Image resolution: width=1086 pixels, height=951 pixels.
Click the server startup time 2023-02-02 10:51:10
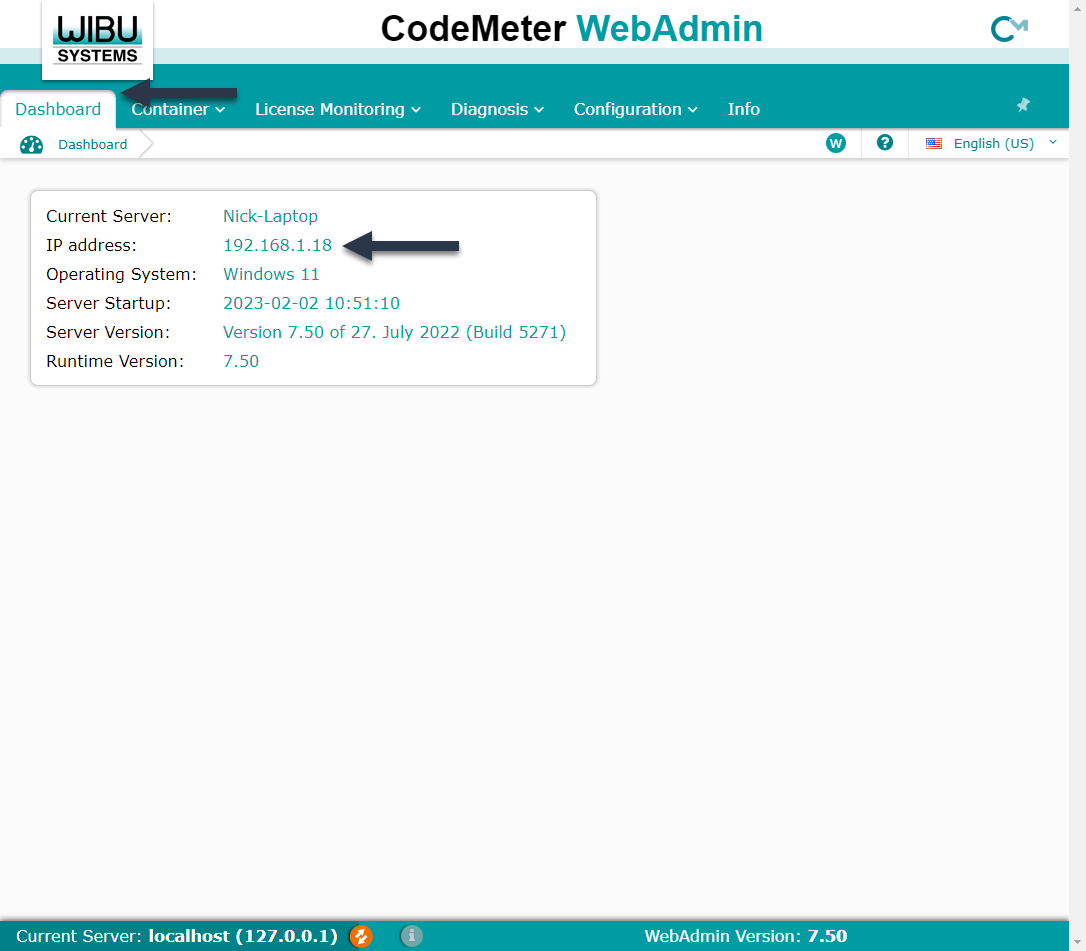[311, 303]
